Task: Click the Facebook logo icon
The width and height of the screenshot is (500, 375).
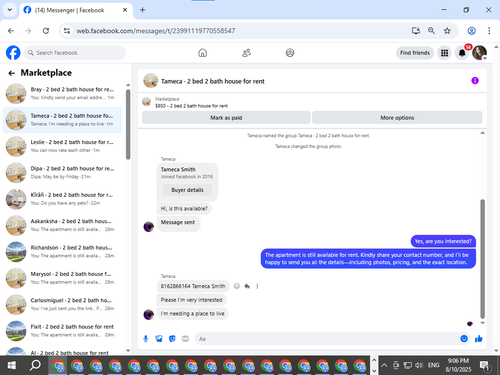Action: [13, 53]
